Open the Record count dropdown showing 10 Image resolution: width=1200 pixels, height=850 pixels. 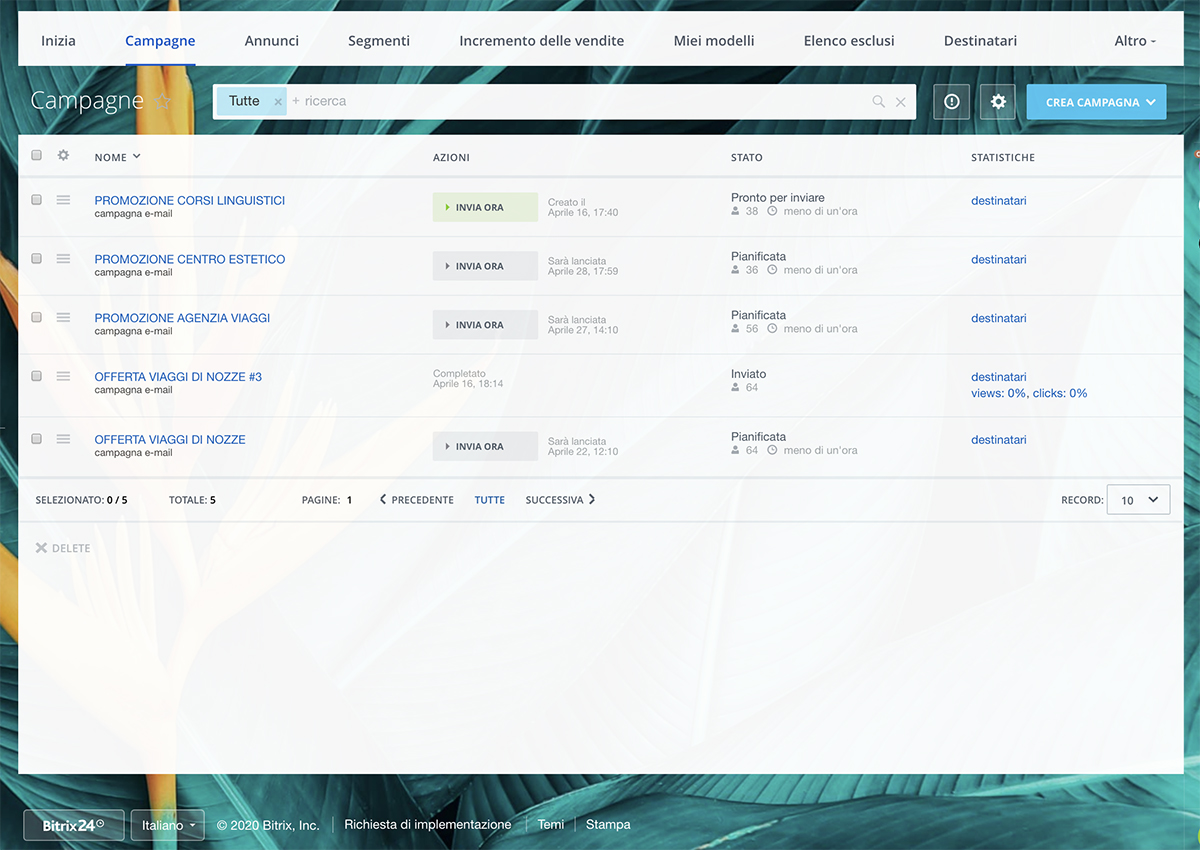coord(1139,500)
